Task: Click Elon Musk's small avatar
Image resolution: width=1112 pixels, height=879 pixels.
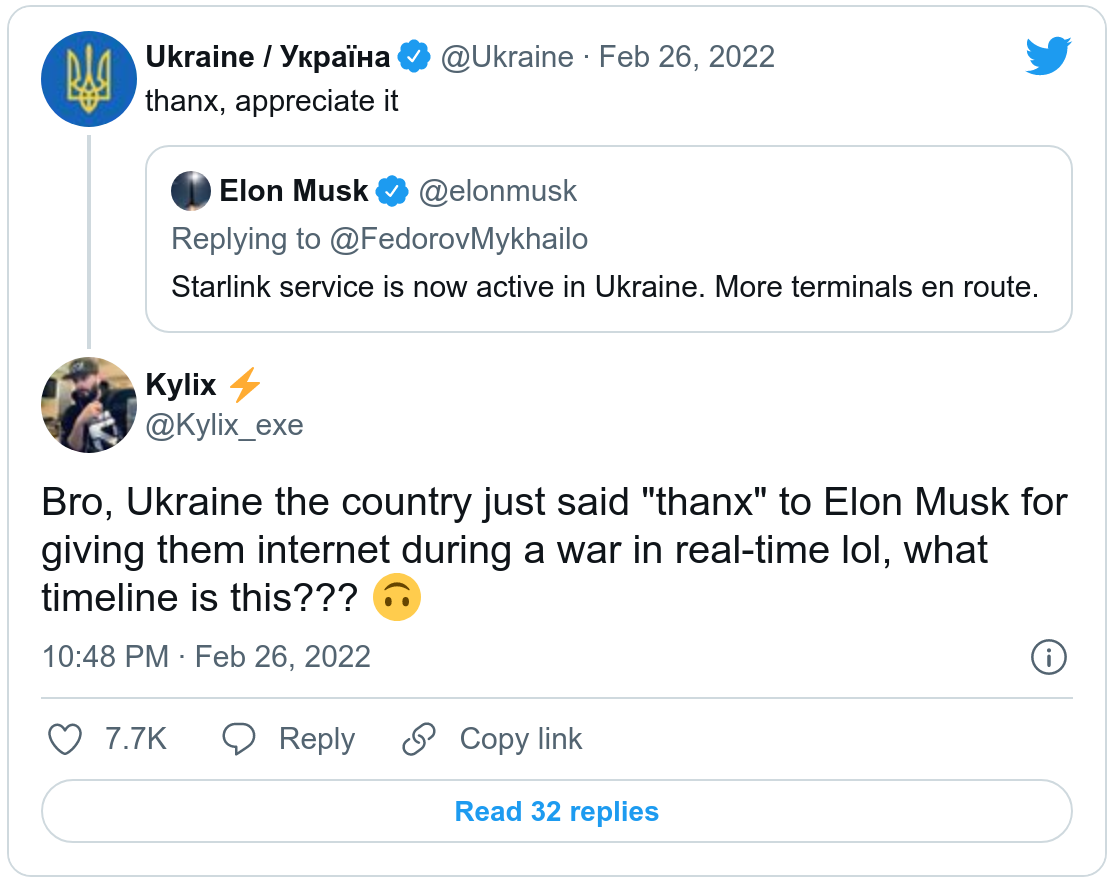Action: click(x=191, y=191)
